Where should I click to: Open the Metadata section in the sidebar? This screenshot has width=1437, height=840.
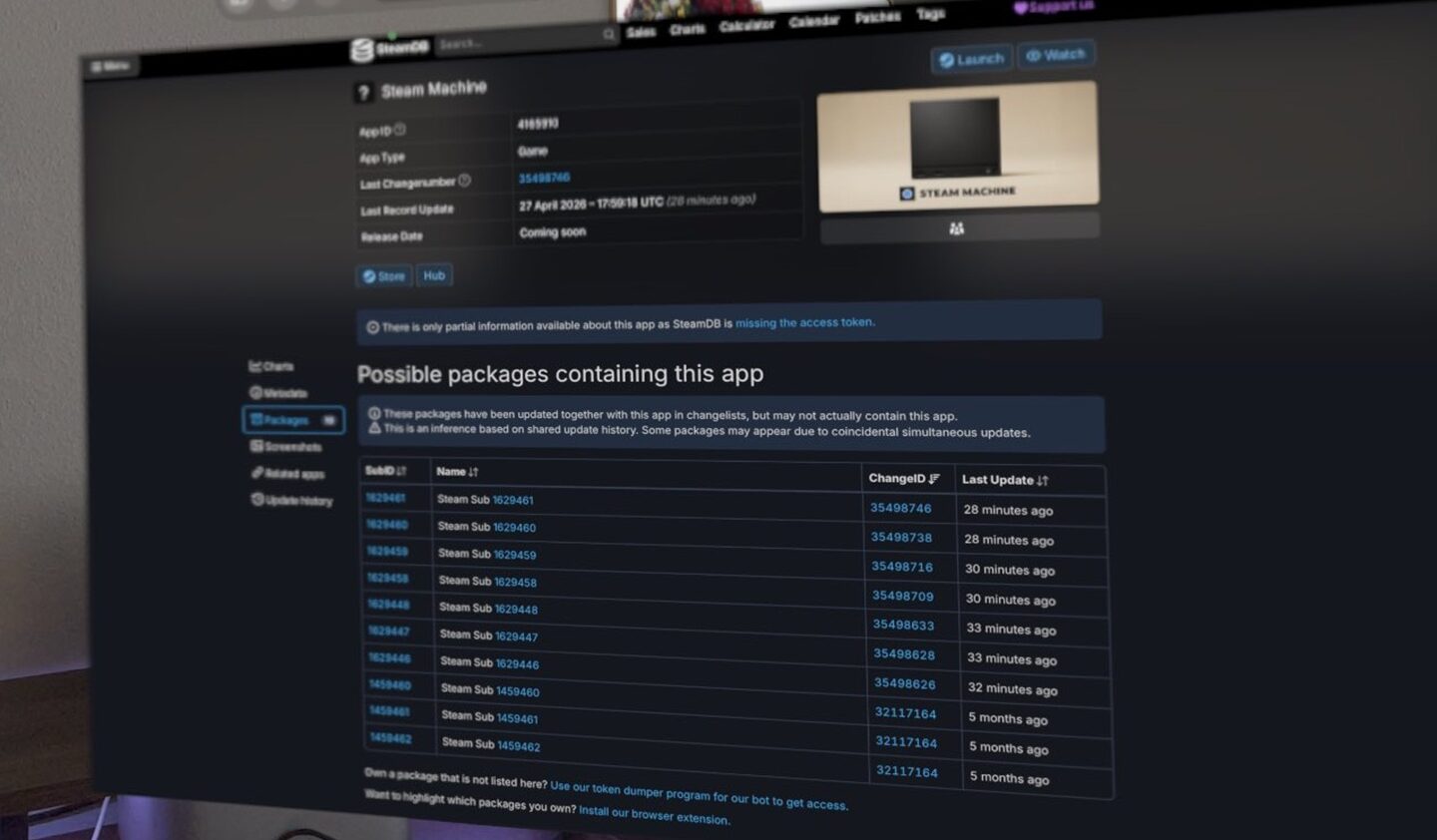[x=280, y=393]
